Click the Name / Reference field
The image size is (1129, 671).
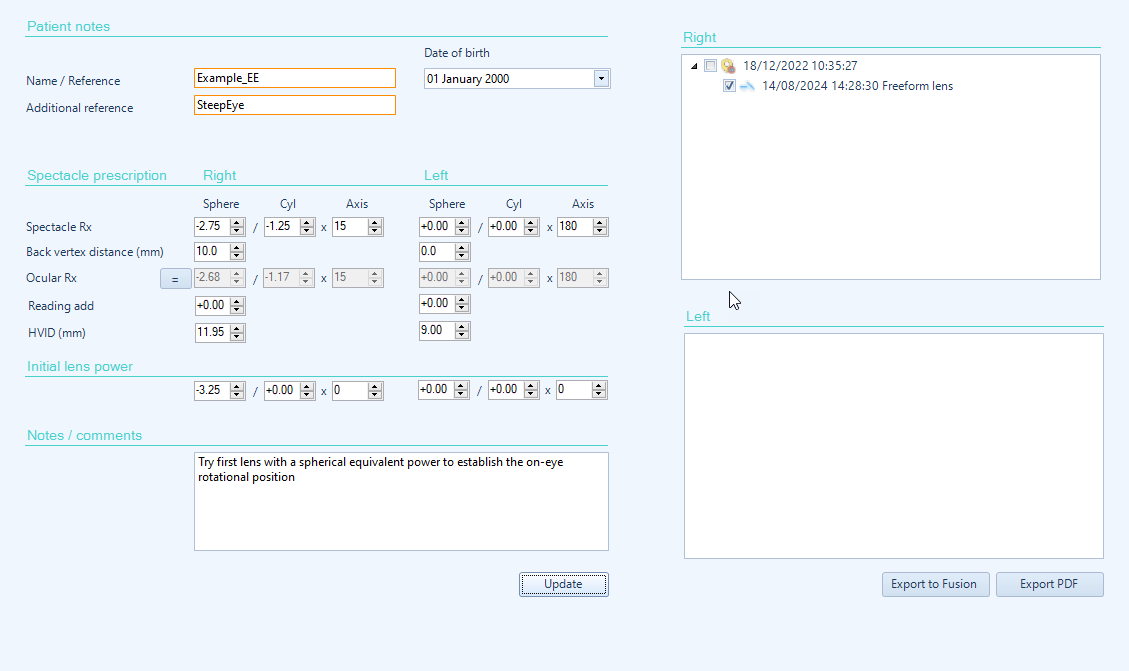(x=294, y=78)
